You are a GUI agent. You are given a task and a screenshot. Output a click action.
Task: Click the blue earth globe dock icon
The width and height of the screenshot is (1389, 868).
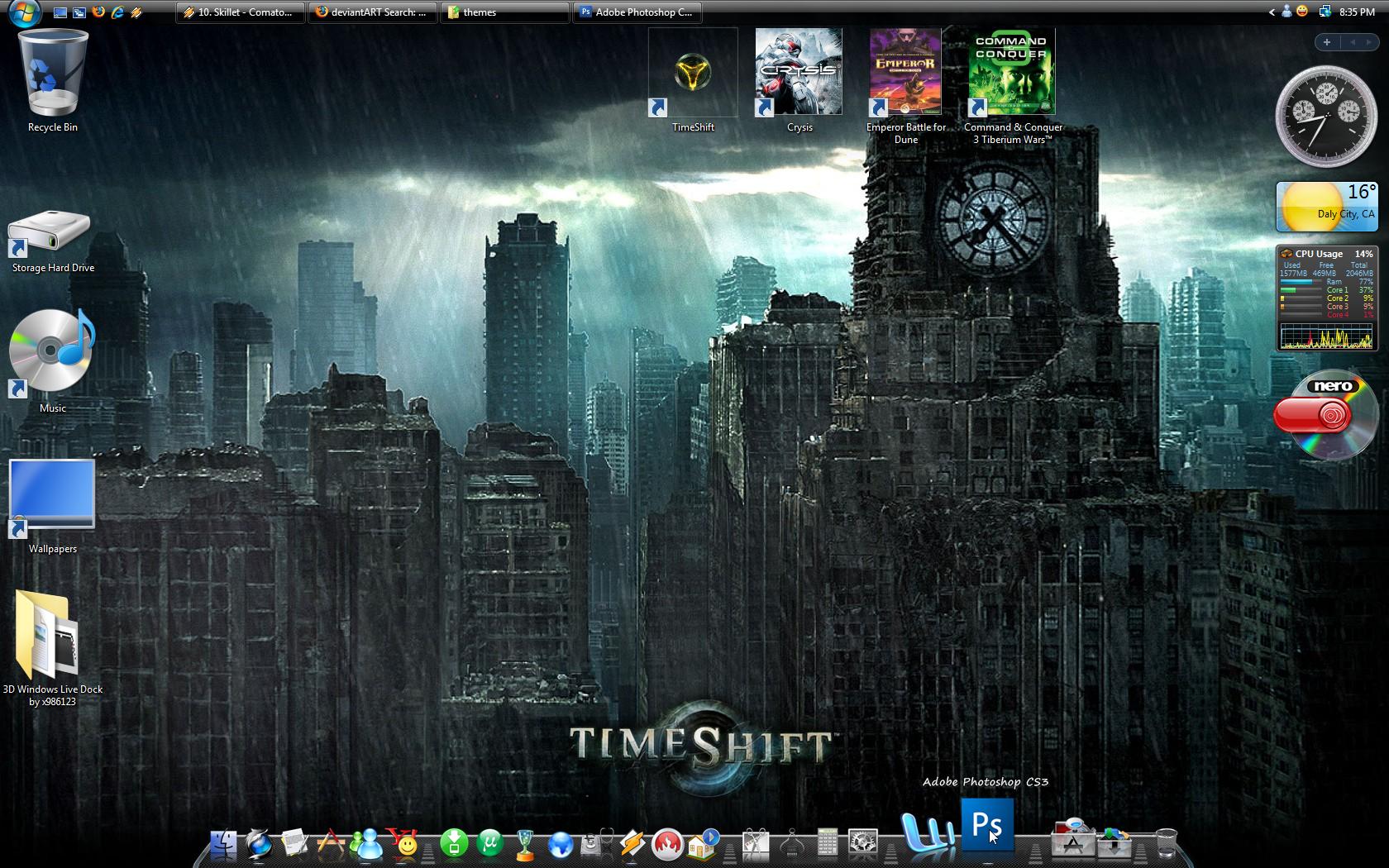pyautogui.click(x=561, y=845)
